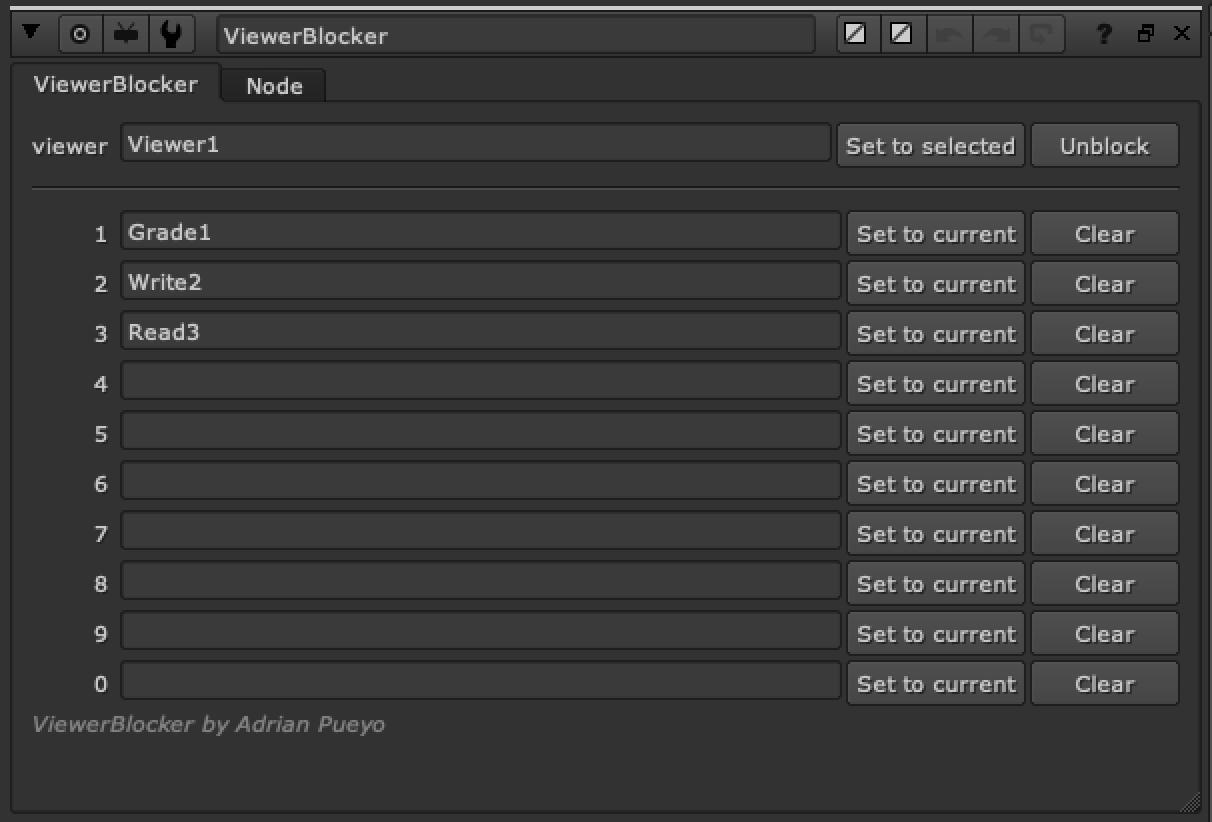Open the second checkered color chip icon

903,33
